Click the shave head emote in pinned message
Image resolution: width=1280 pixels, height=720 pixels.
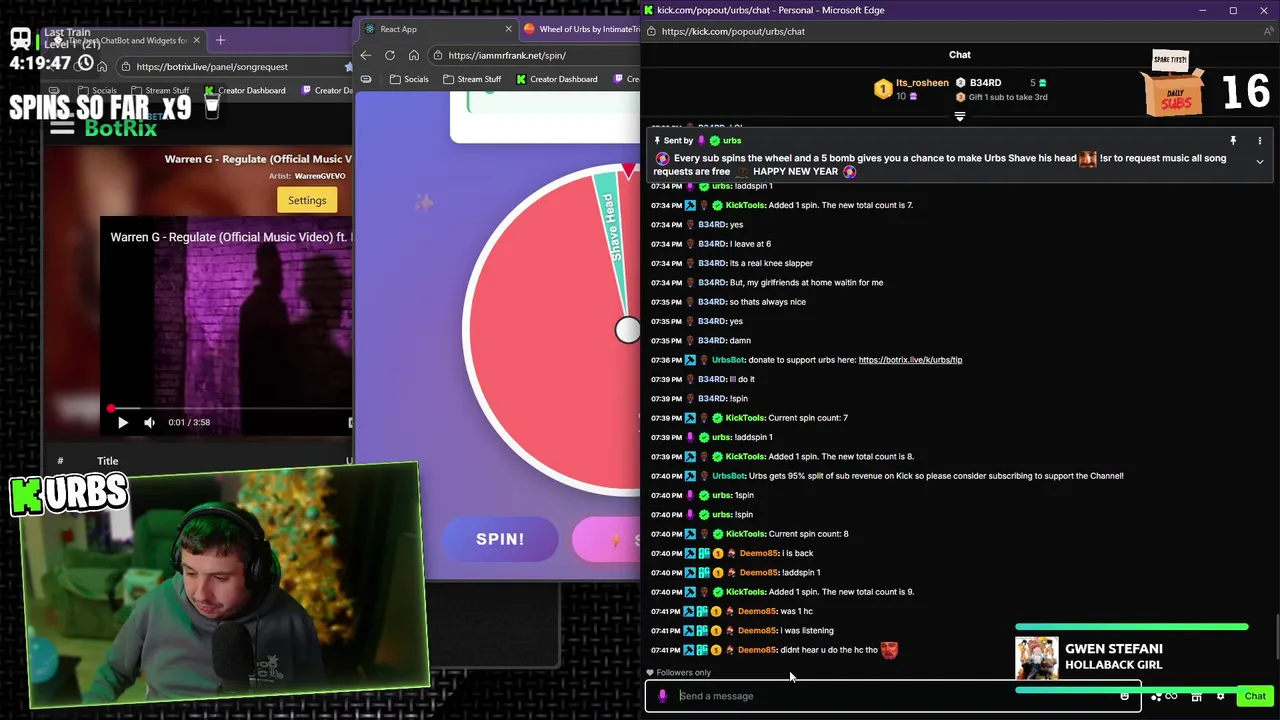(1088, 159)
